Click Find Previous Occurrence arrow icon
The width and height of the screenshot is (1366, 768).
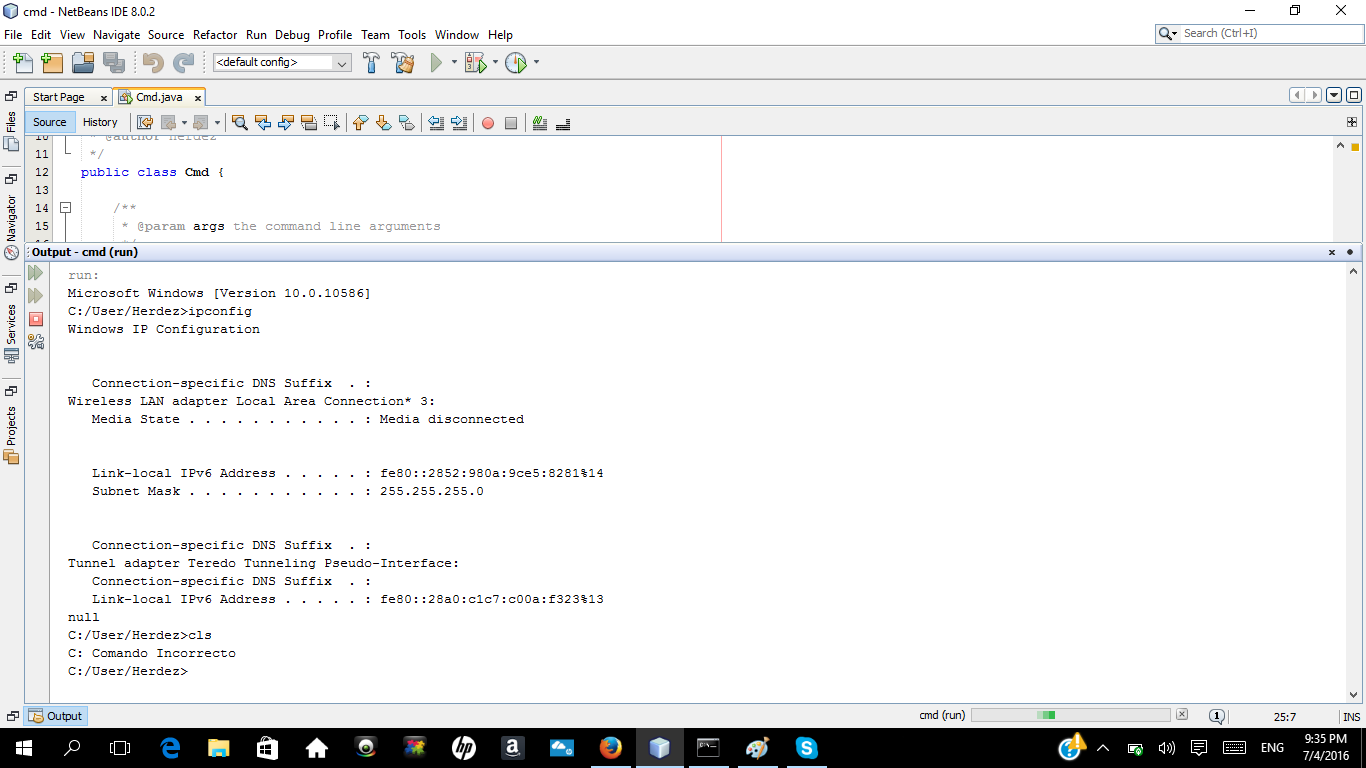(x=263, y=123)
